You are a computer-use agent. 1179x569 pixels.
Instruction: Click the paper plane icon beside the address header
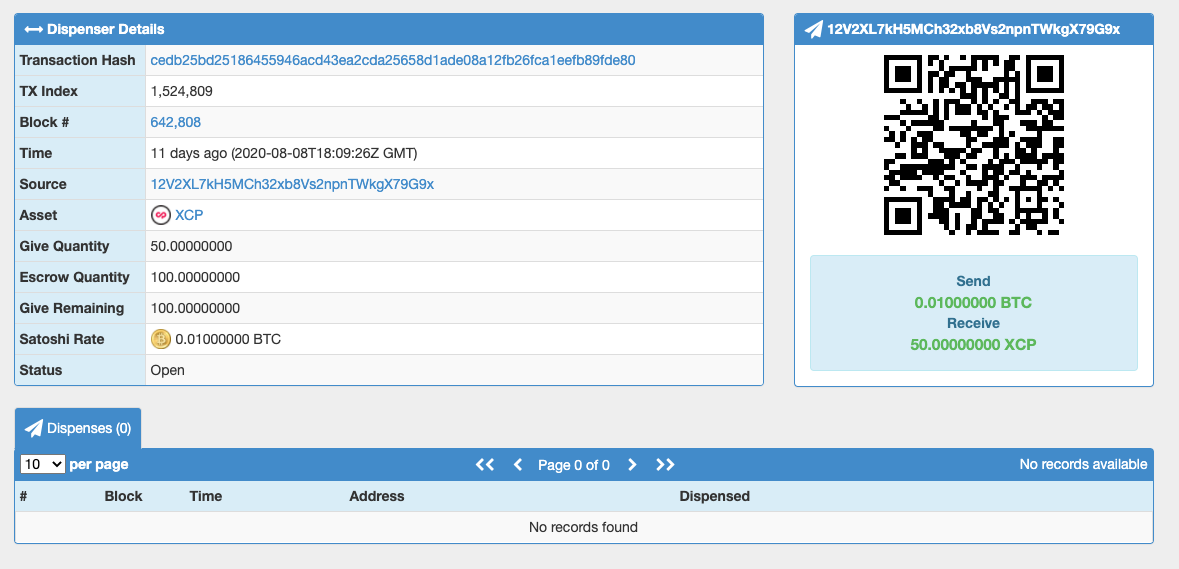(x=814, y=29)
